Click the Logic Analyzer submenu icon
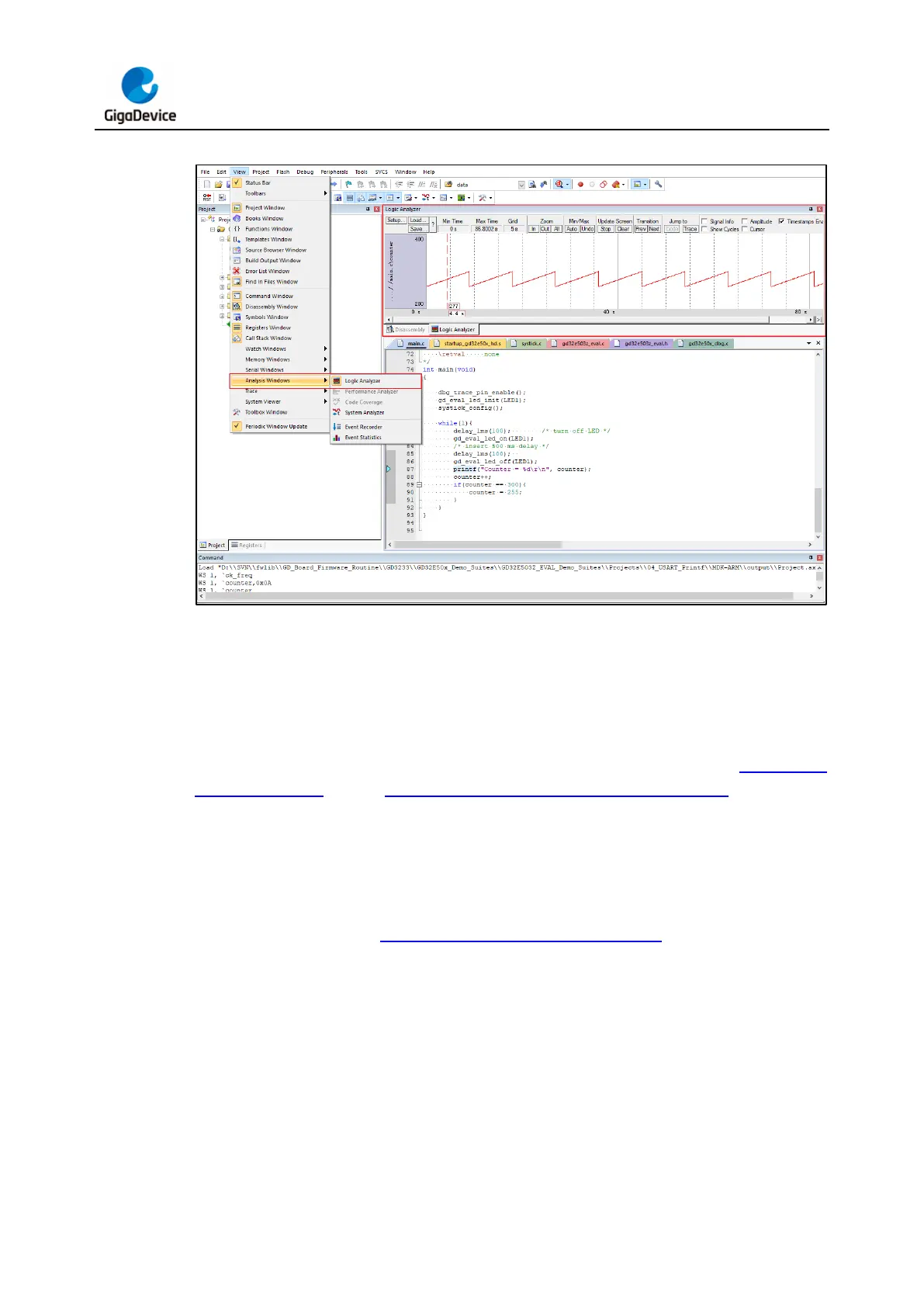 pyautogui.click(x=337, y=381)
